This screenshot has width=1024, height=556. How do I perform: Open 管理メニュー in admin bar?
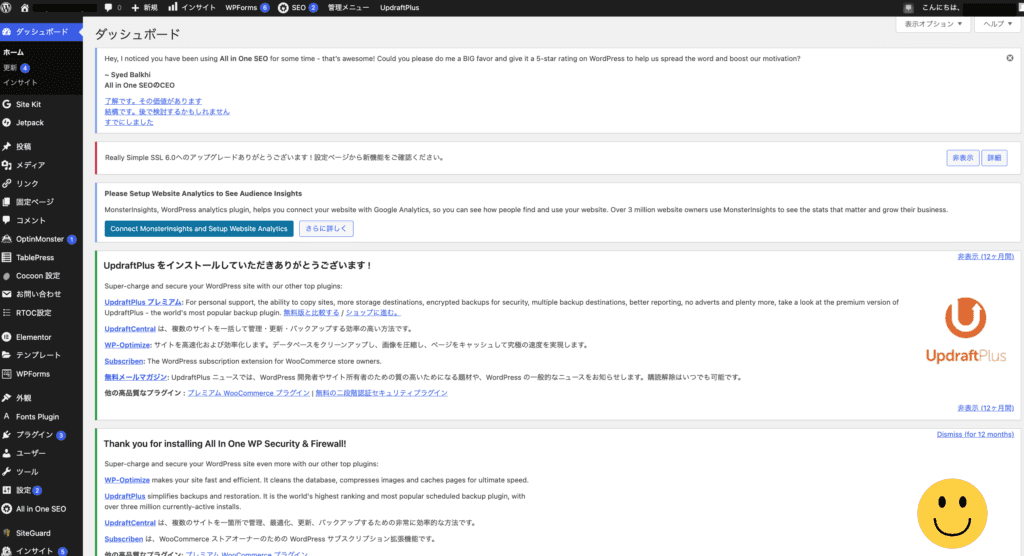point(348,8)
